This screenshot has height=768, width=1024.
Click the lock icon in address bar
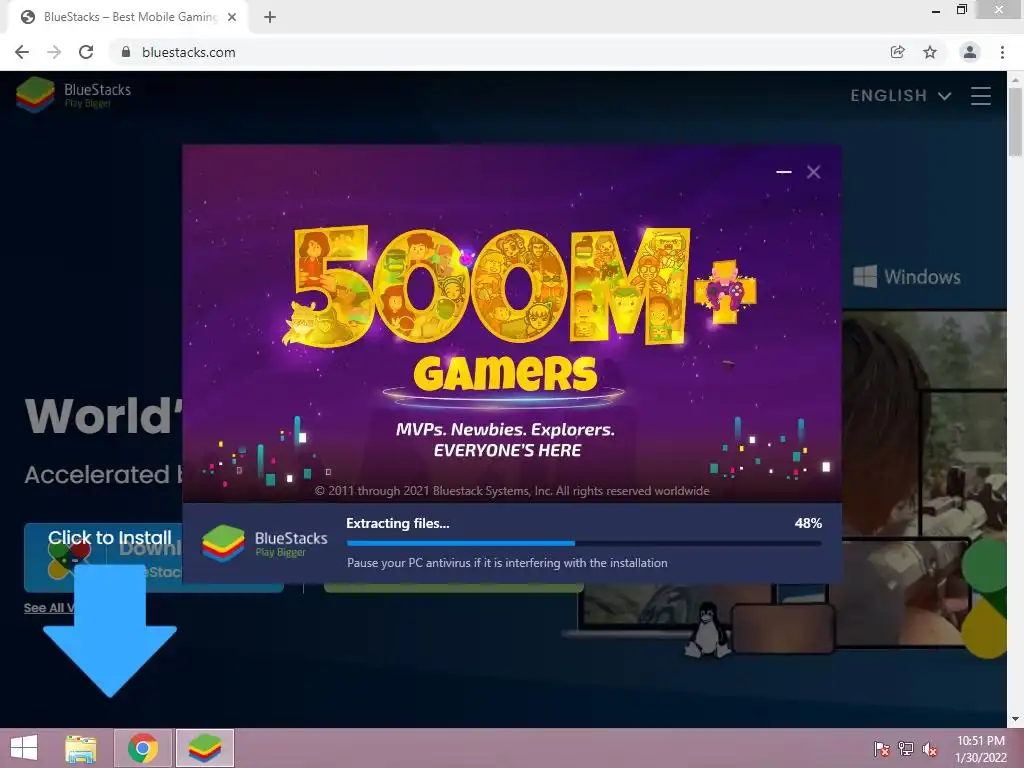[x=126, y=52]
